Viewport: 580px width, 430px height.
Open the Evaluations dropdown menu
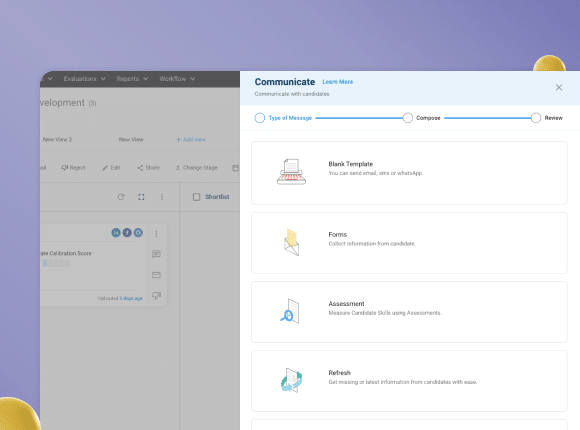pyautogui.click(x=84, y=79)
